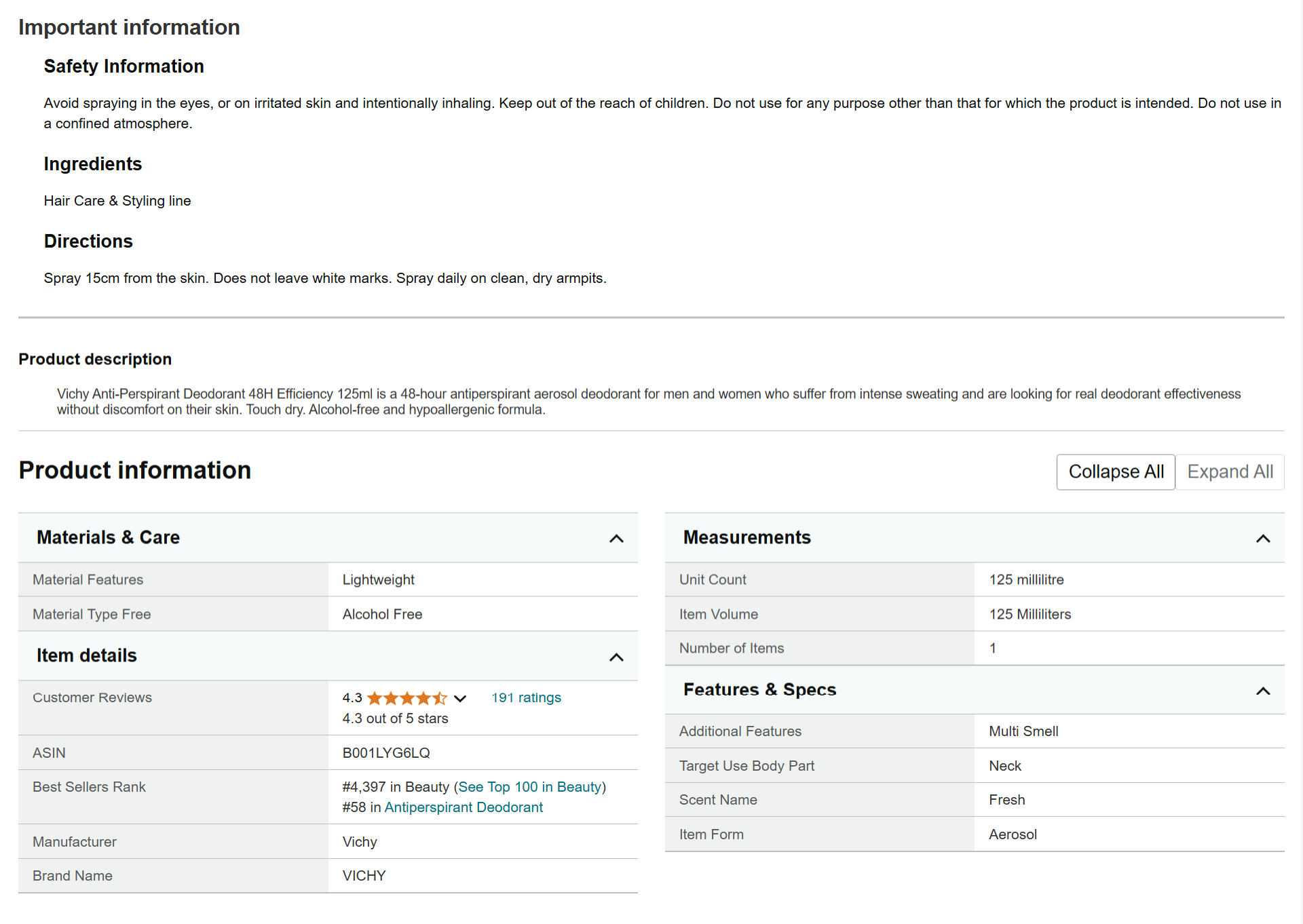Collapse the Measurements section chevron
1303x924 pixels.
click(1263, 539)
